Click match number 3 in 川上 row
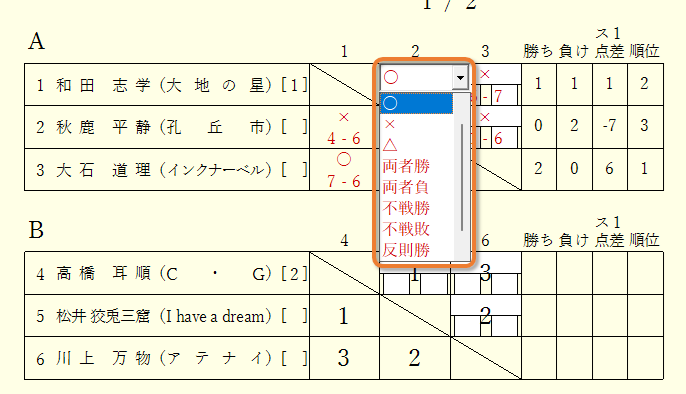686x394 pixels. click(344, 358)
